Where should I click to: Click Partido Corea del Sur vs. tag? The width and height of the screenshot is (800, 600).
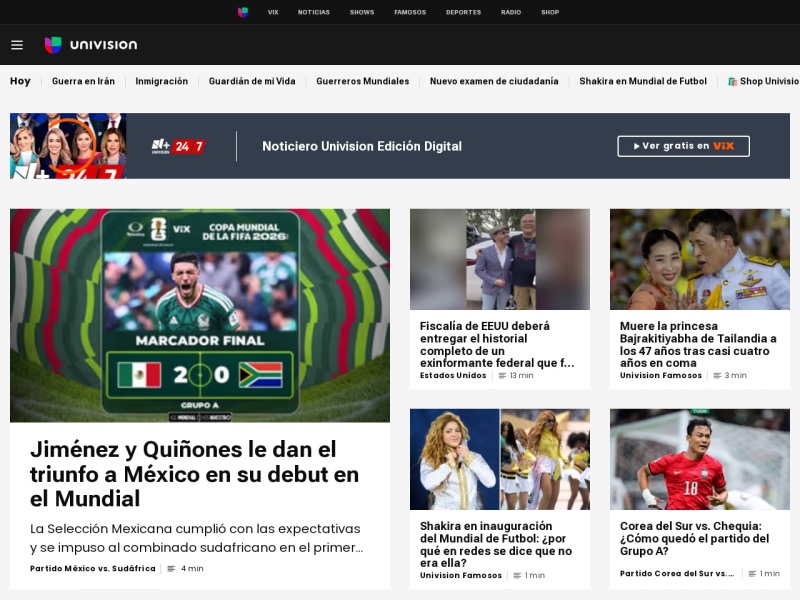pos(677,573)
